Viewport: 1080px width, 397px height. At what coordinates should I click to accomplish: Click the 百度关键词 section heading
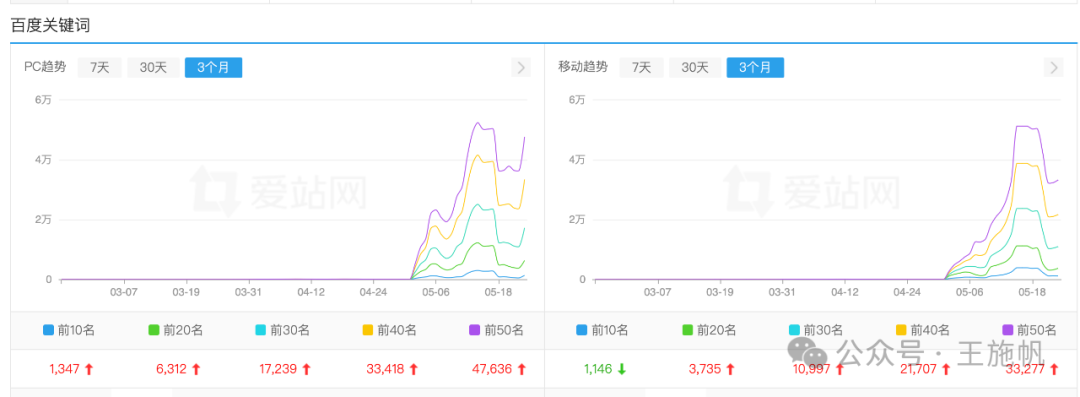pyautogui.click(x=50, y=26)
